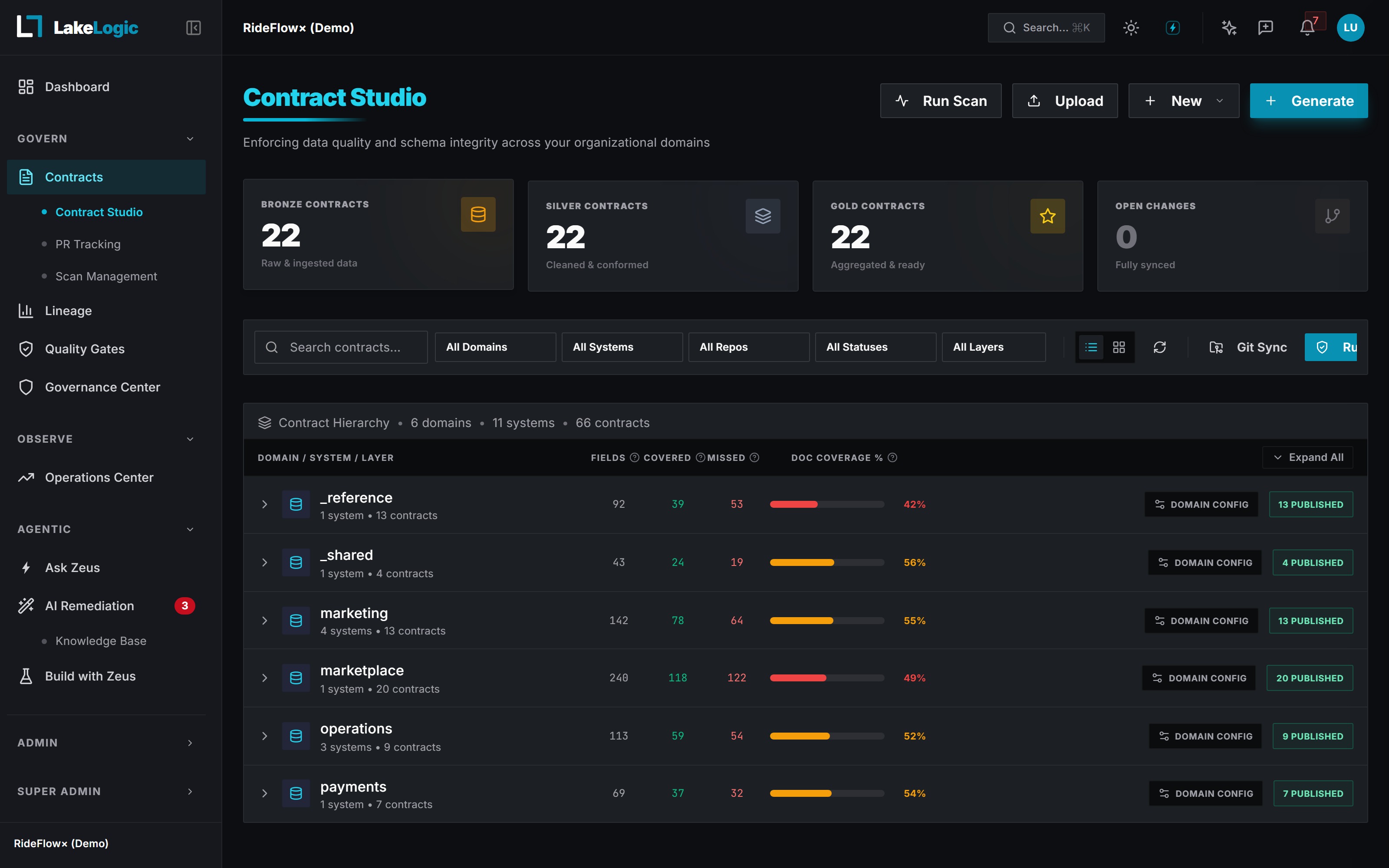Focus the Search contracts input field

341,347
